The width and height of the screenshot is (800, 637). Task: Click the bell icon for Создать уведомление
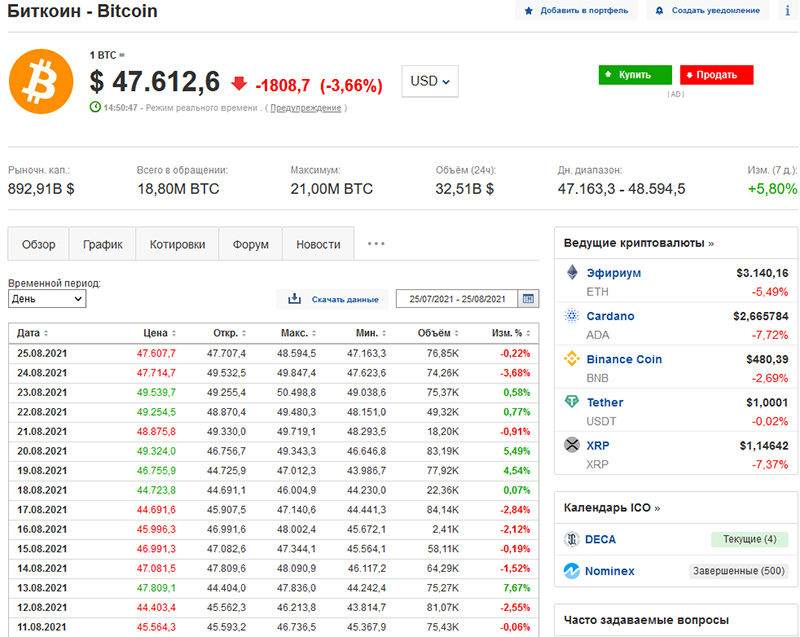pyautogui.click(x=659, y=11)
